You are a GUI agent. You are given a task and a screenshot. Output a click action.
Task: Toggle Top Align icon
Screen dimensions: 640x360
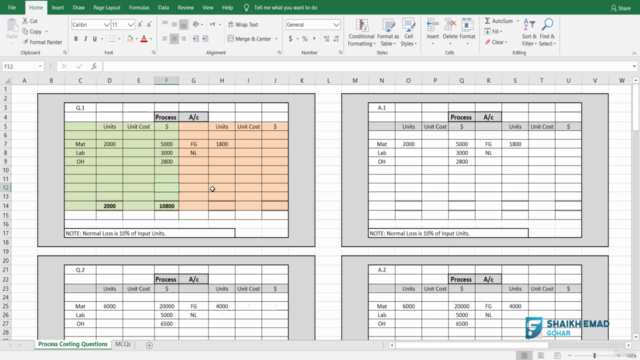(165, 24)
